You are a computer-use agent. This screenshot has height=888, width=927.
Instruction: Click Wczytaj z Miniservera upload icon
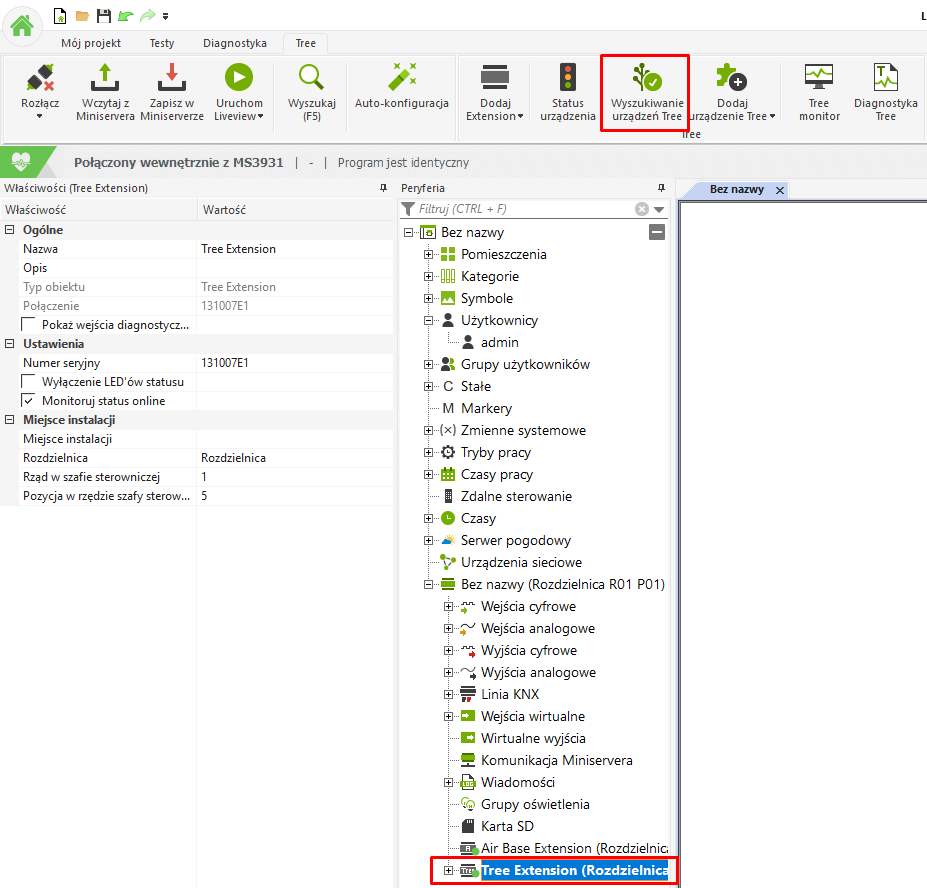point(105,78)
